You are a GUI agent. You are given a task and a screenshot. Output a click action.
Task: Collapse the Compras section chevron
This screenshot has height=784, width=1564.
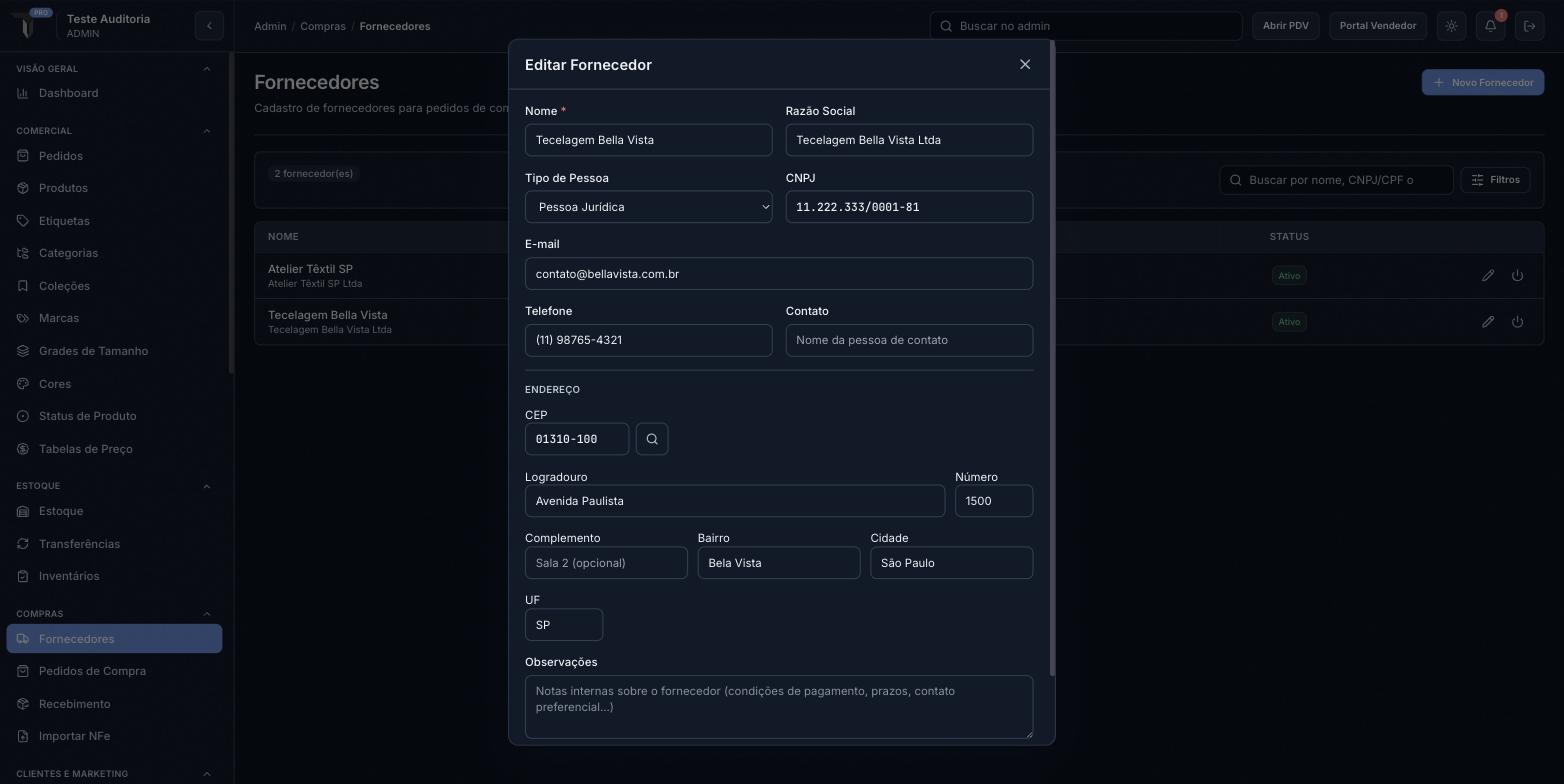click(207, 614)
